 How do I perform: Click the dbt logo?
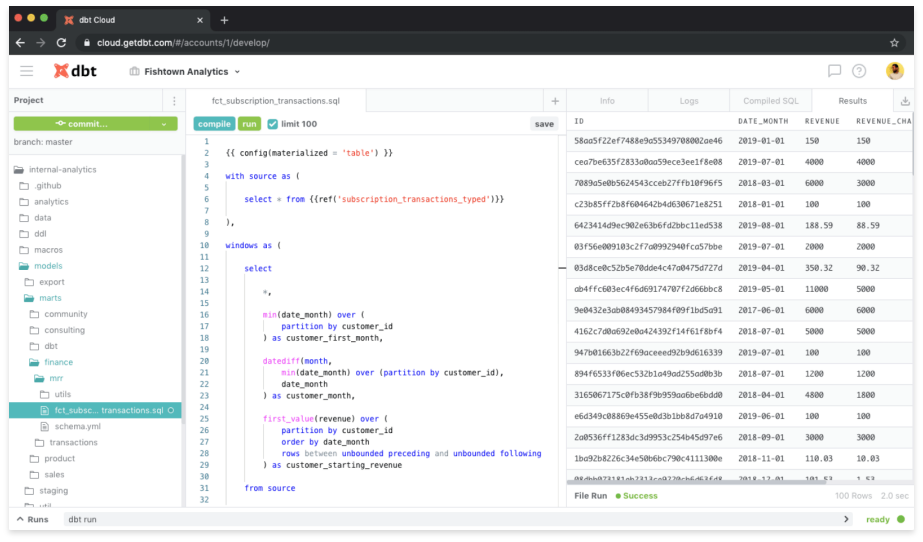(x=75, y=71)
